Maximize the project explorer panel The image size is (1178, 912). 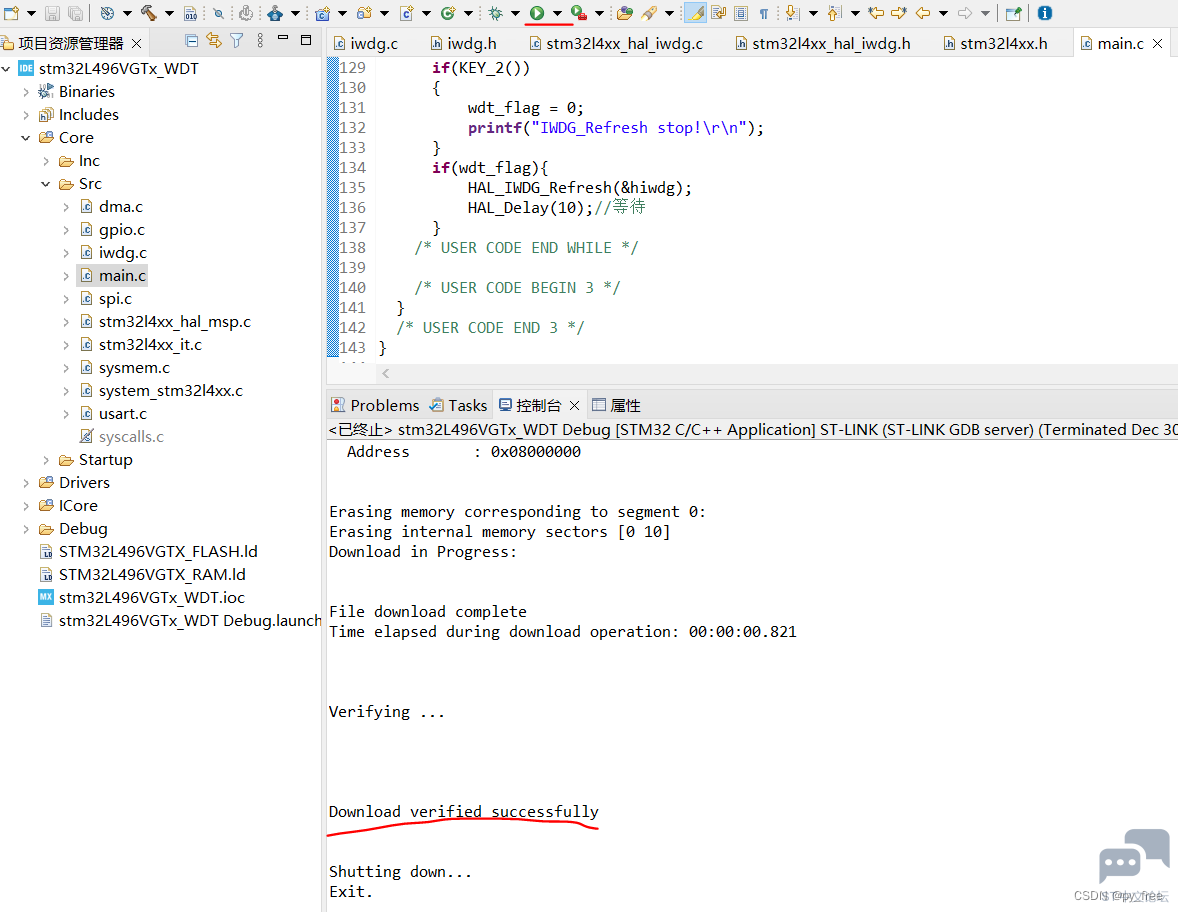pos(306,40)
